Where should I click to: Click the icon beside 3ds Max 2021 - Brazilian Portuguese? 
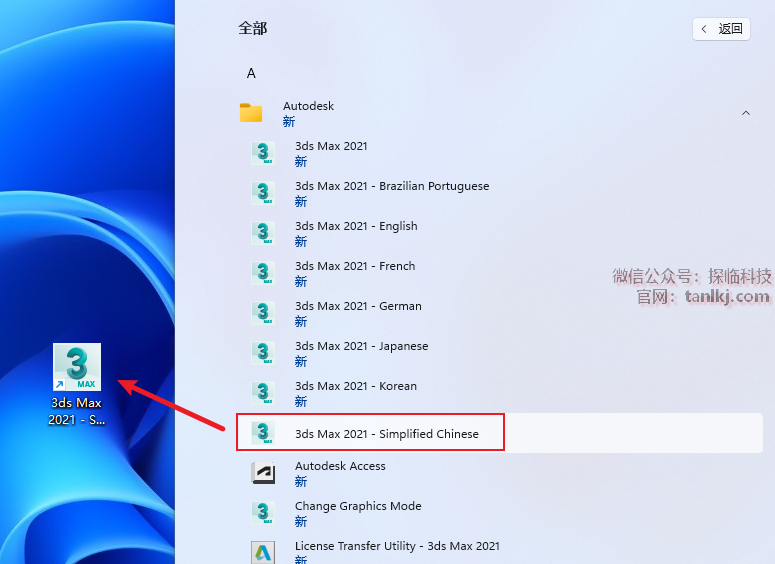[x=263, y=193]
